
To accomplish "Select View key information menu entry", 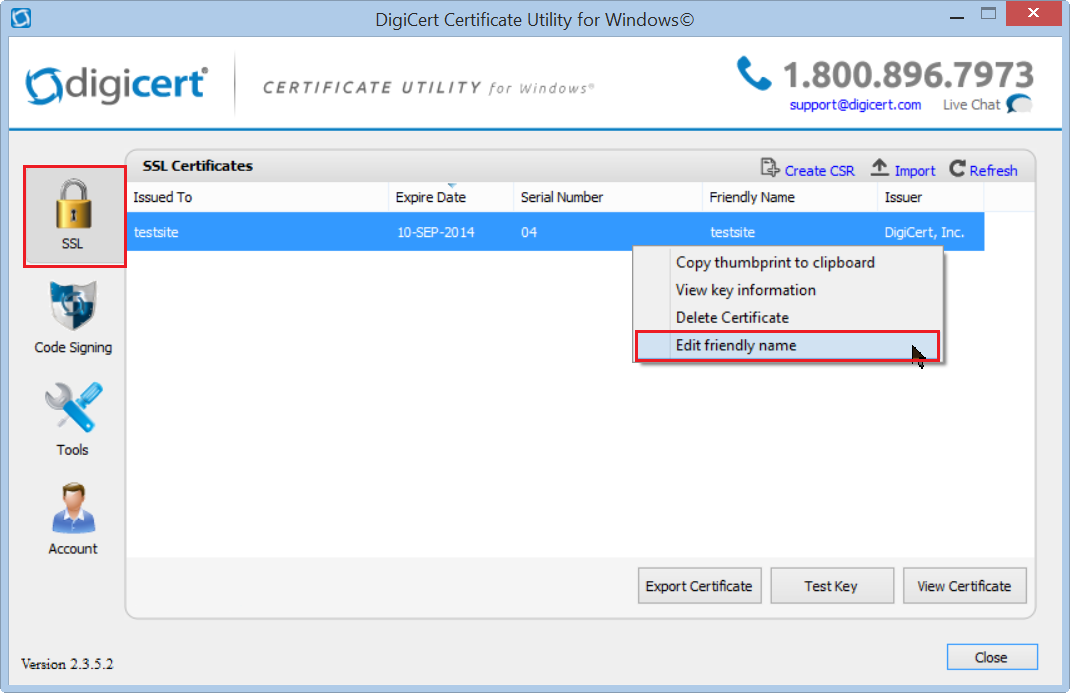I will (x=745, y=290).
